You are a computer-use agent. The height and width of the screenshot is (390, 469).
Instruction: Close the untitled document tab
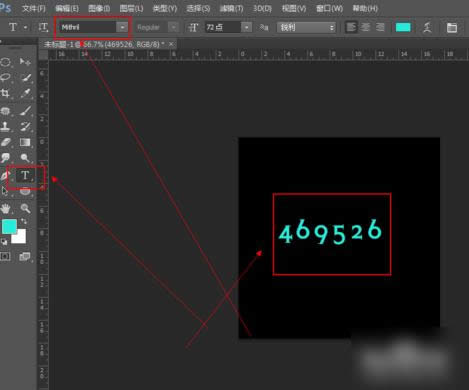pos(171,44)
